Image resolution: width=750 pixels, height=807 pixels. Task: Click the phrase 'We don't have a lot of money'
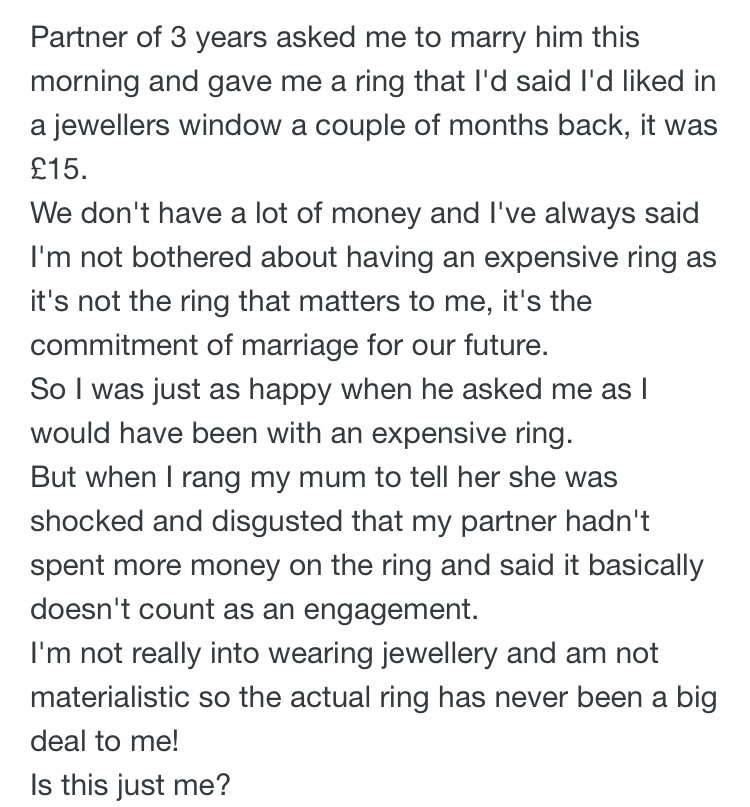click(225, 214)
